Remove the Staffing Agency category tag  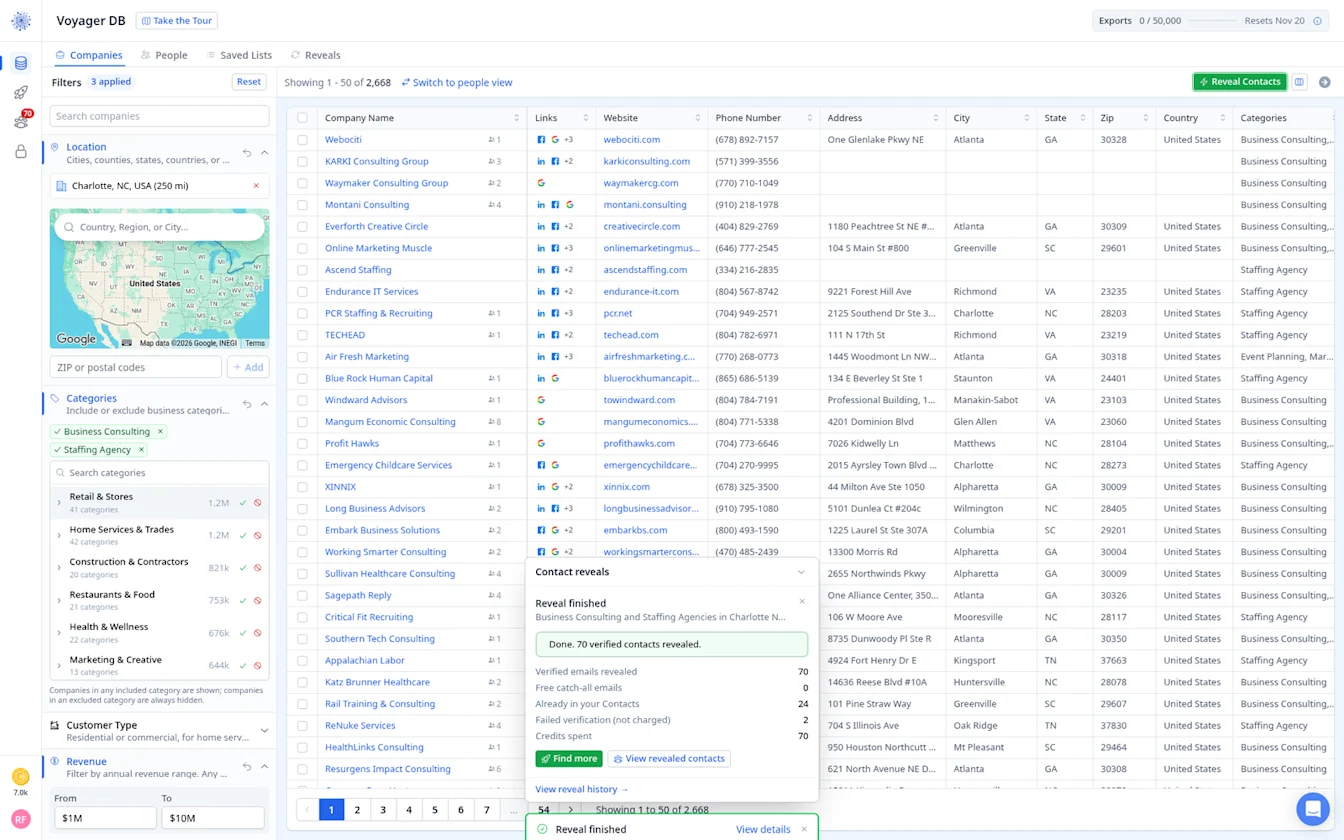pyautogui.click(x=141, y=450)
